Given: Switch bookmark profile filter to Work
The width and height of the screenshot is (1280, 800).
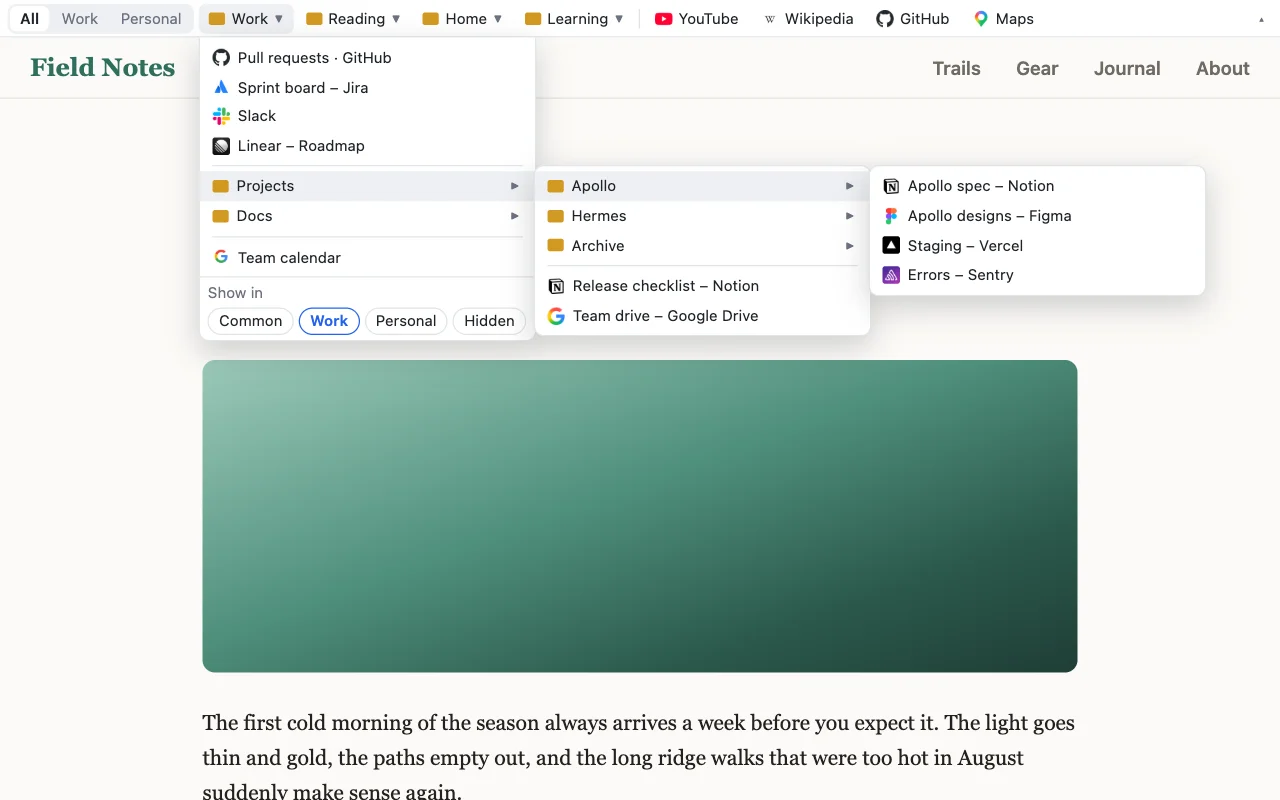Looking at the screenshot, I should (x=80, y=19).
